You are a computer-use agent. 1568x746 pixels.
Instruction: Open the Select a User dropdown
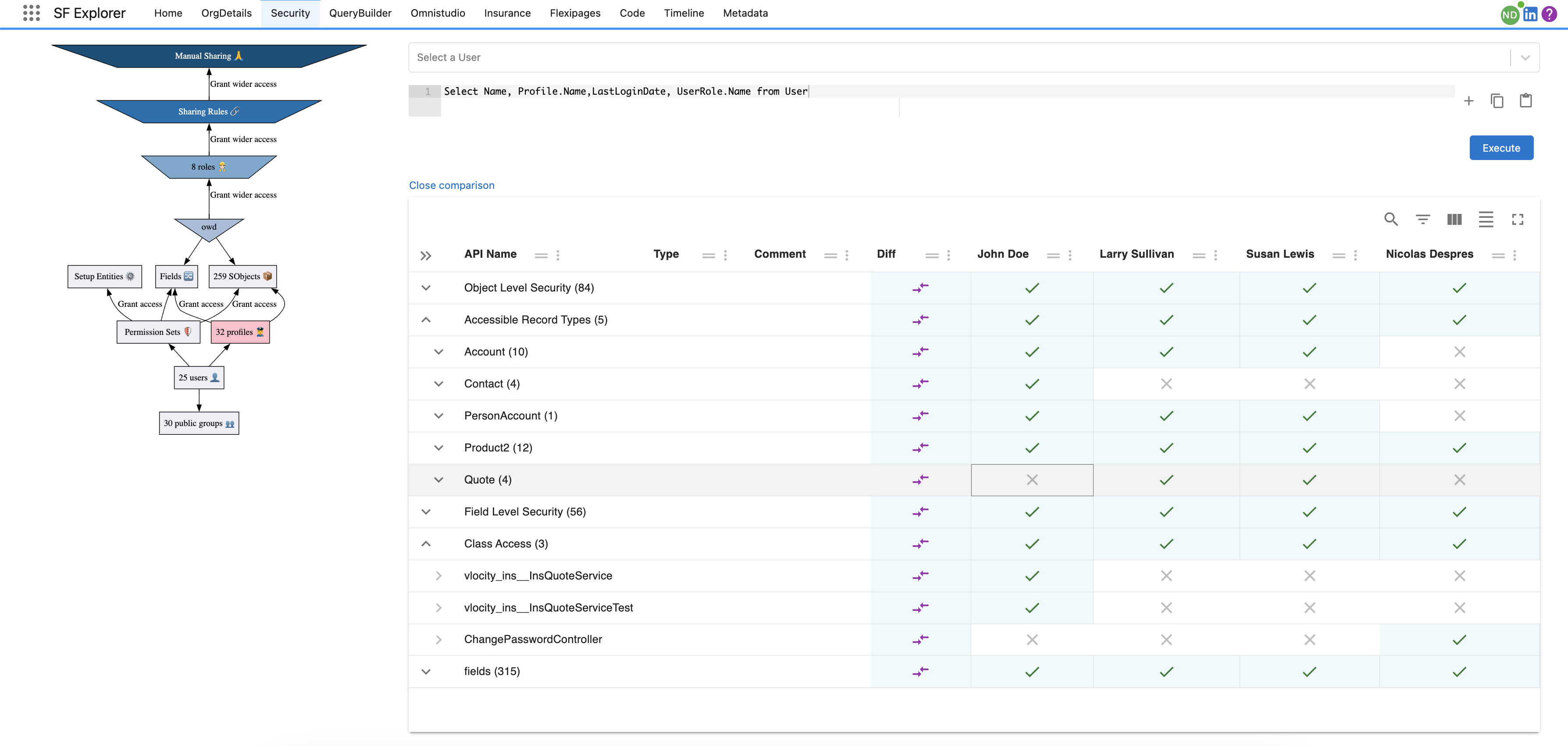pyautogui.click(x=973, y=57)
